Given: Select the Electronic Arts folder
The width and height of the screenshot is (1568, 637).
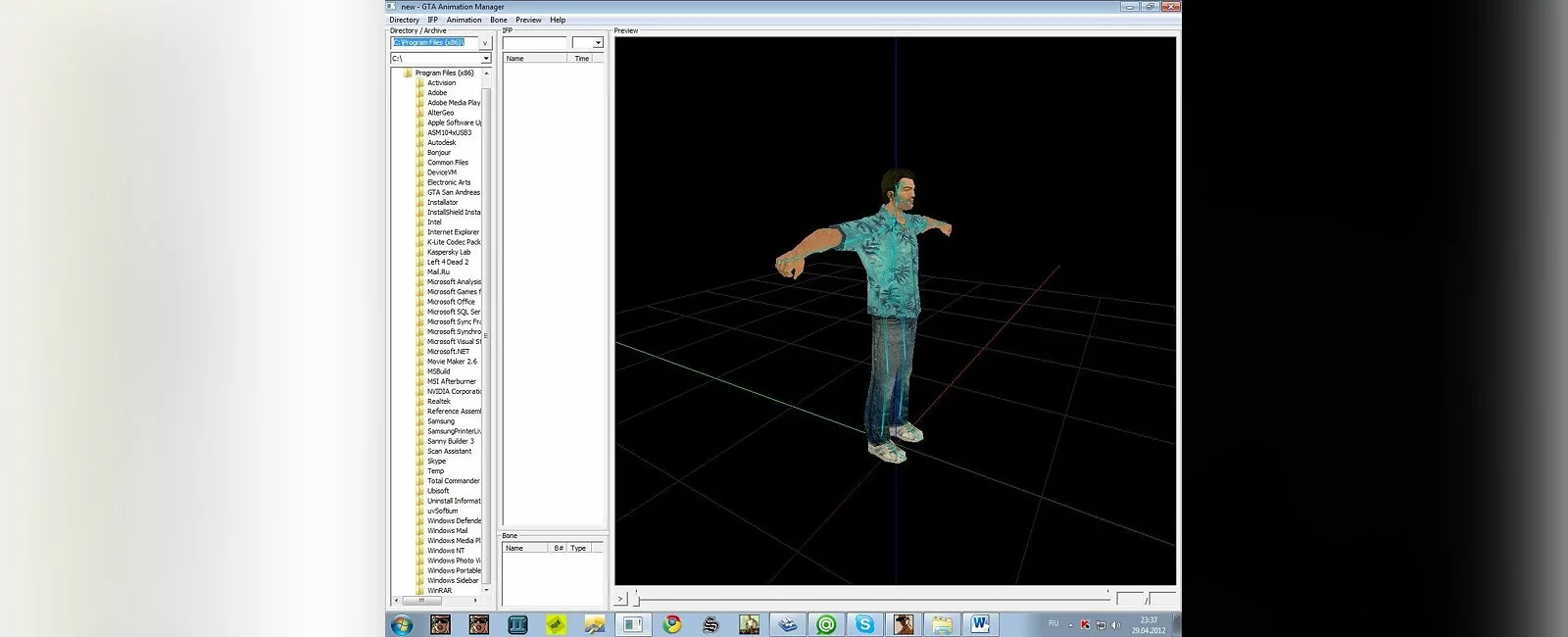Looking at the screenshot, I should click(x=449, y=182).
